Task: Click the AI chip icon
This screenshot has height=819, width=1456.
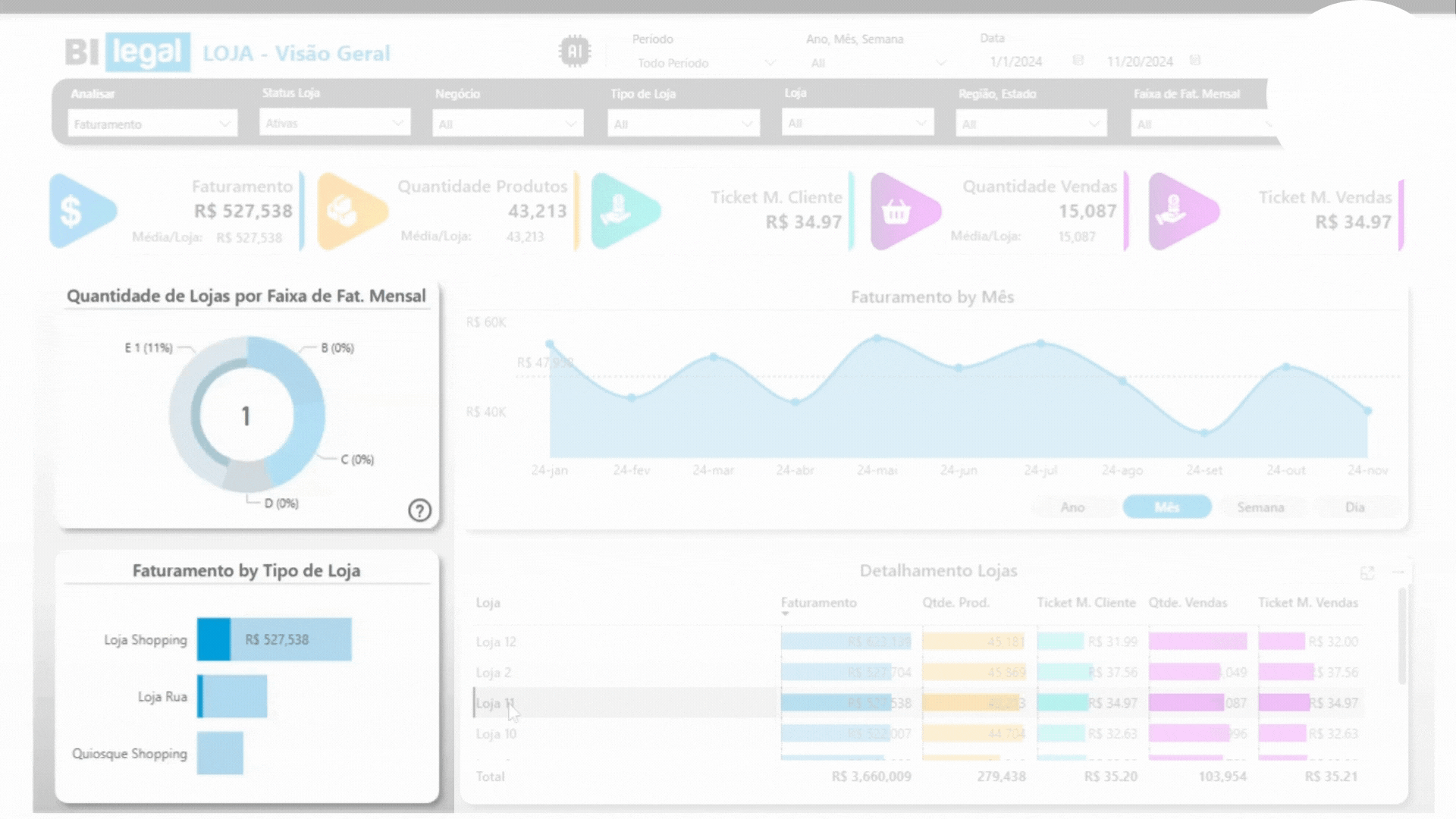Action: point(574,52)
